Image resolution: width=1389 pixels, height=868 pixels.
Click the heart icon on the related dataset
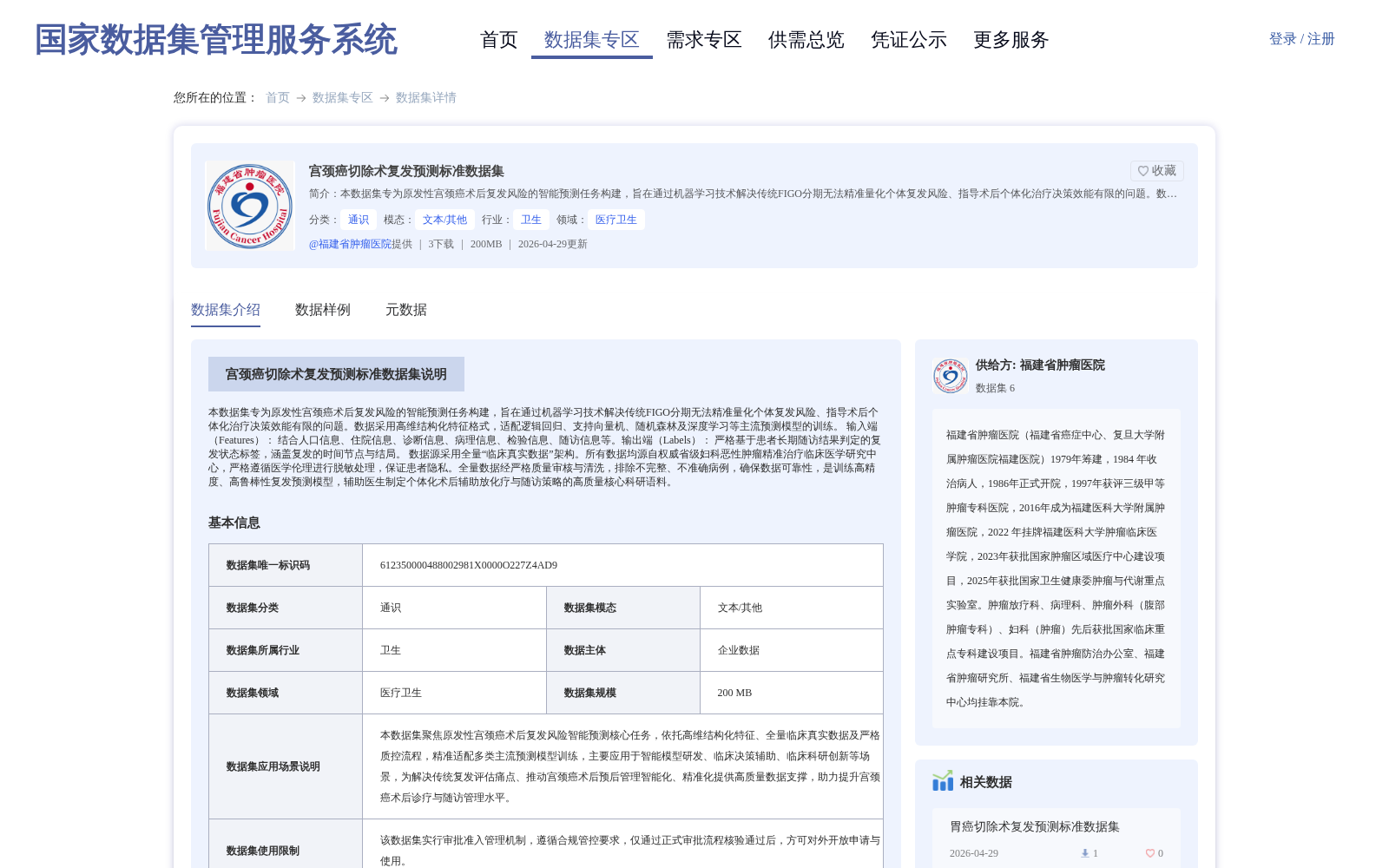1149,853
